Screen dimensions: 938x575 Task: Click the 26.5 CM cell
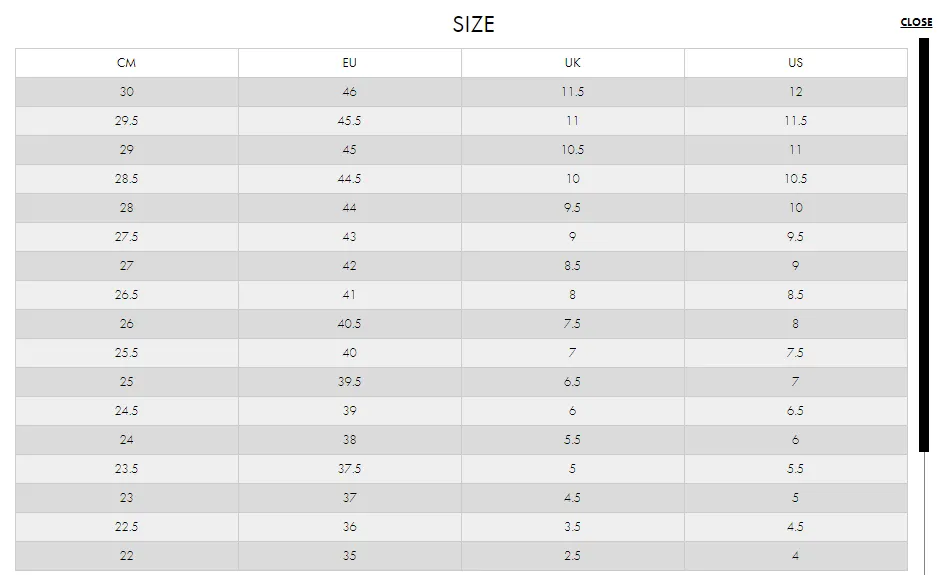click(x=126, y=295)
